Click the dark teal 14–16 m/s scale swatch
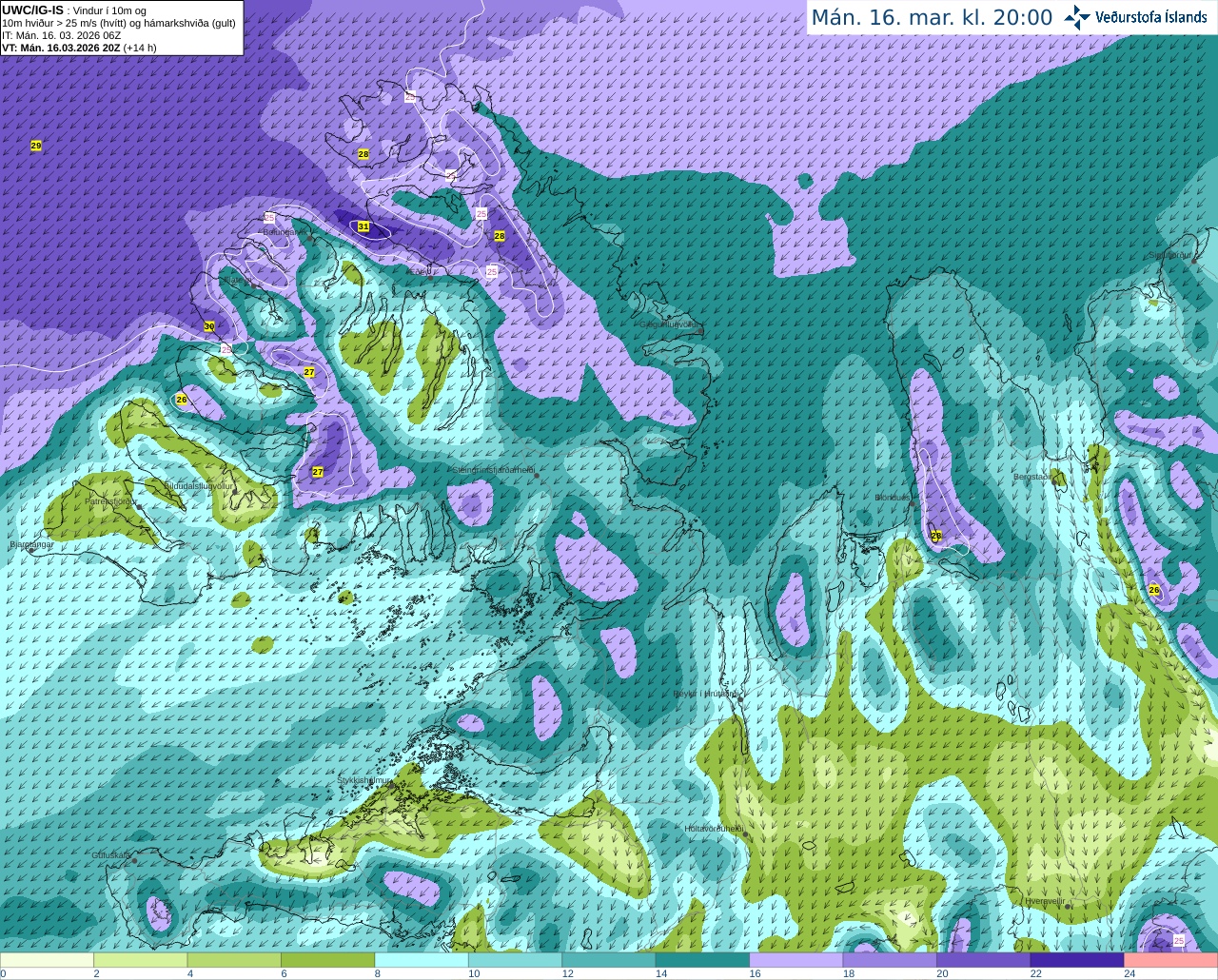1218x980 pixels. pyautogui.click(x=702, y=960)
